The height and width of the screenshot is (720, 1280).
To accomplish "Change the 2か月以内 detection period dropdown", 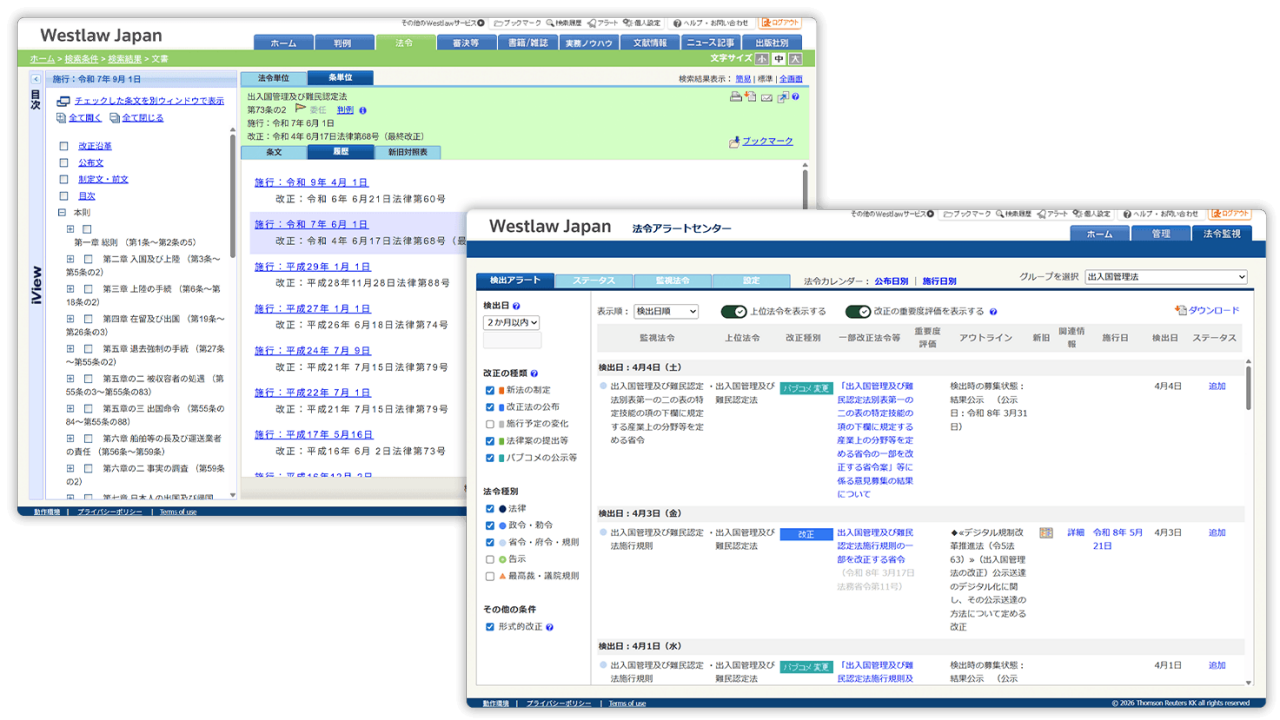I will pos(510,323).
